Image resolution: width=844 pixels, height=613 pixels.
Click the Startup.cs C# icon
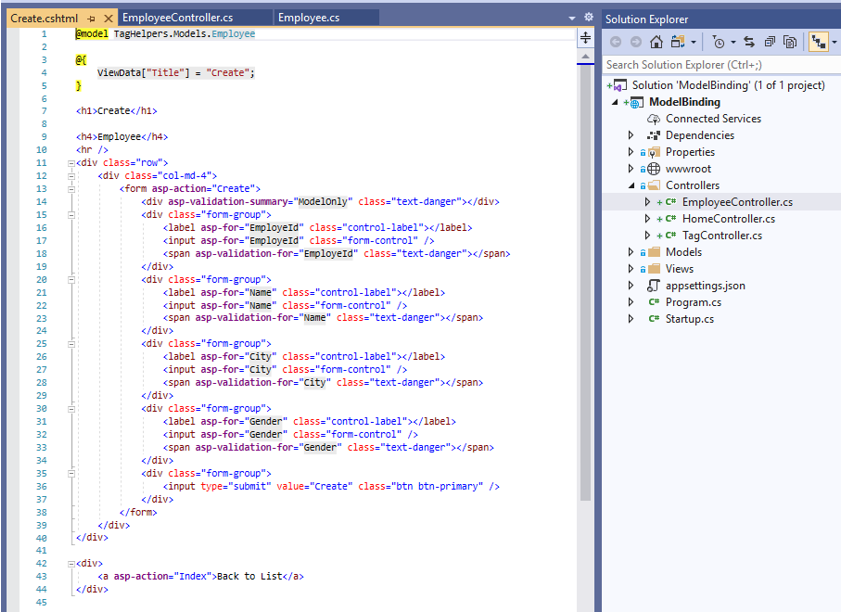pyautogui.click(x=654, y=319)
